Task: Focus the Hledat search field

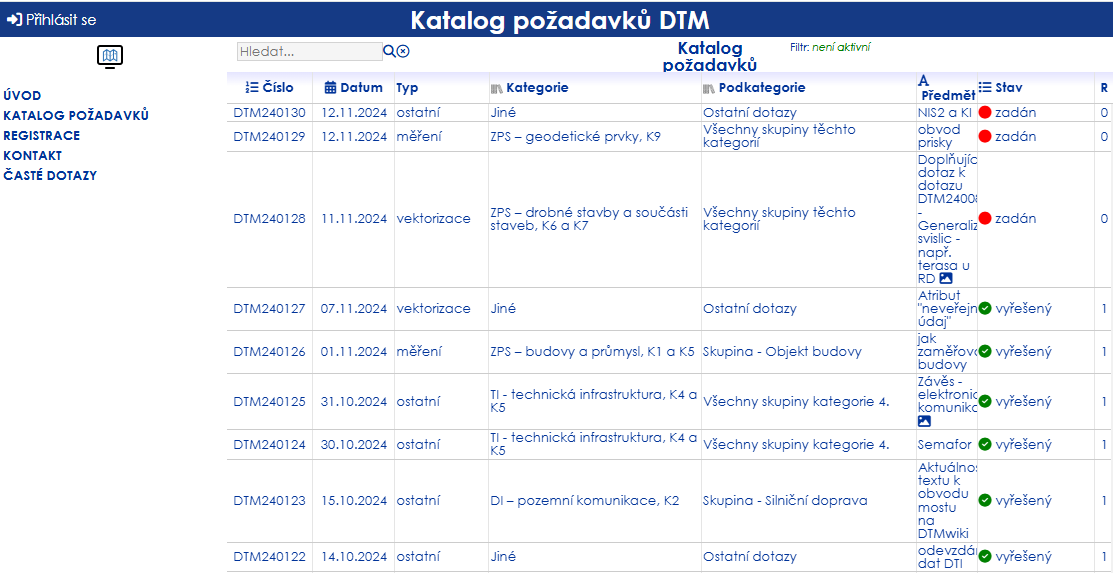Action: 309,52
